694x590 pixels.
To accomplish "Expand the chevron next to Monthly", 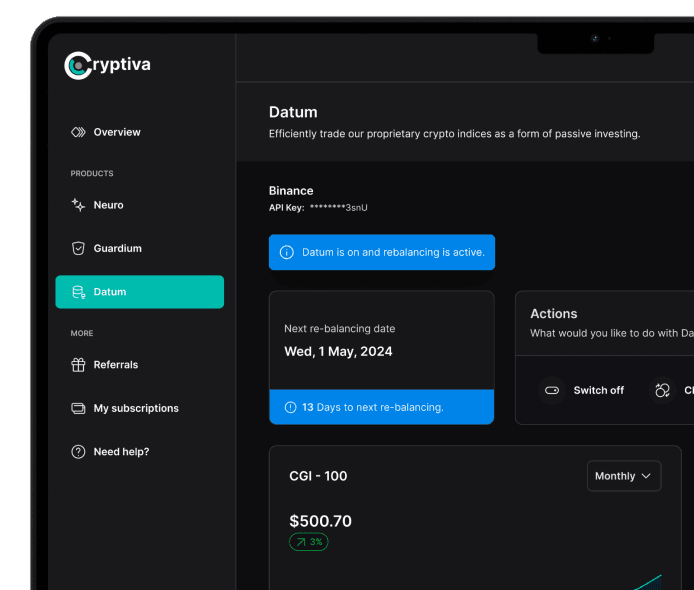I will (646, 476).
